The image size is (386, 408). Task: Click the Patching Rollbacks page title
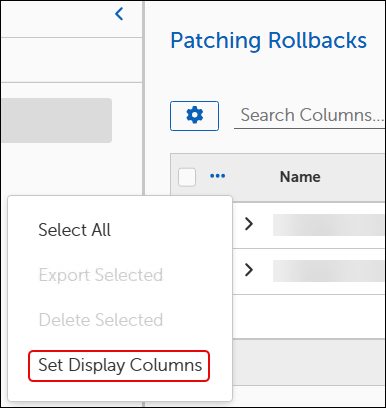269,41
